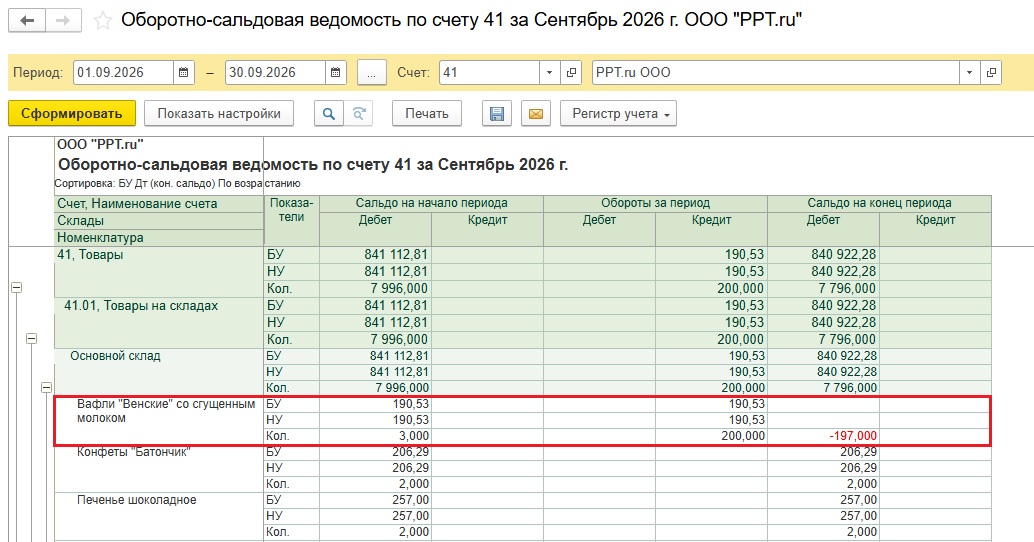Go back with the left arrow button
1034x542 pixels.
(27, 20)
